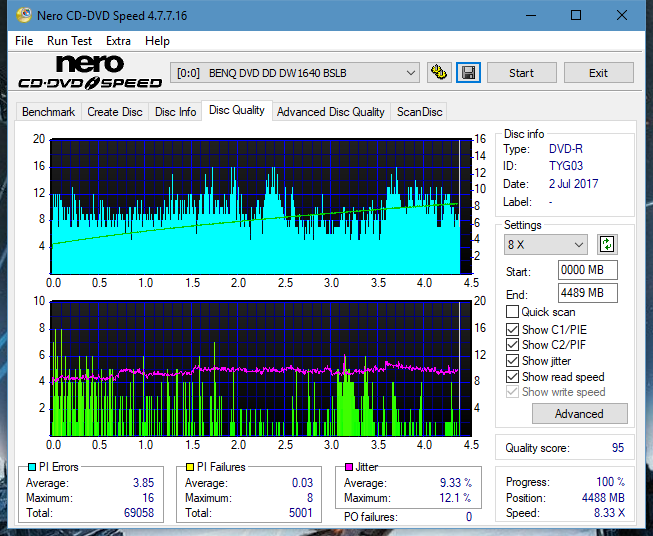
Task: Uncheck Show C2/PIF
Action: pos(512,345)
